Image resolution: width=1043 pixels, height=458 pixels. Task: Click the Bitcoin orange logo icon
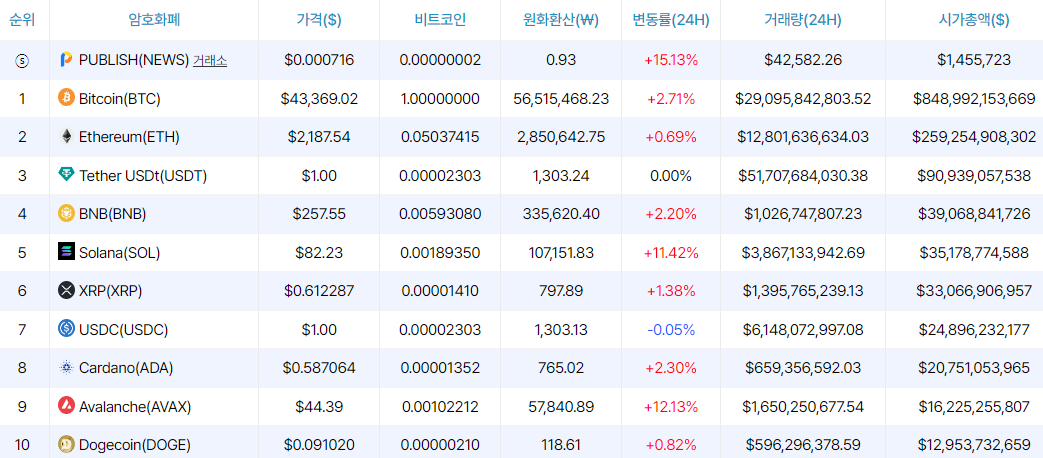pyautogui.click(x=67, y=98)
